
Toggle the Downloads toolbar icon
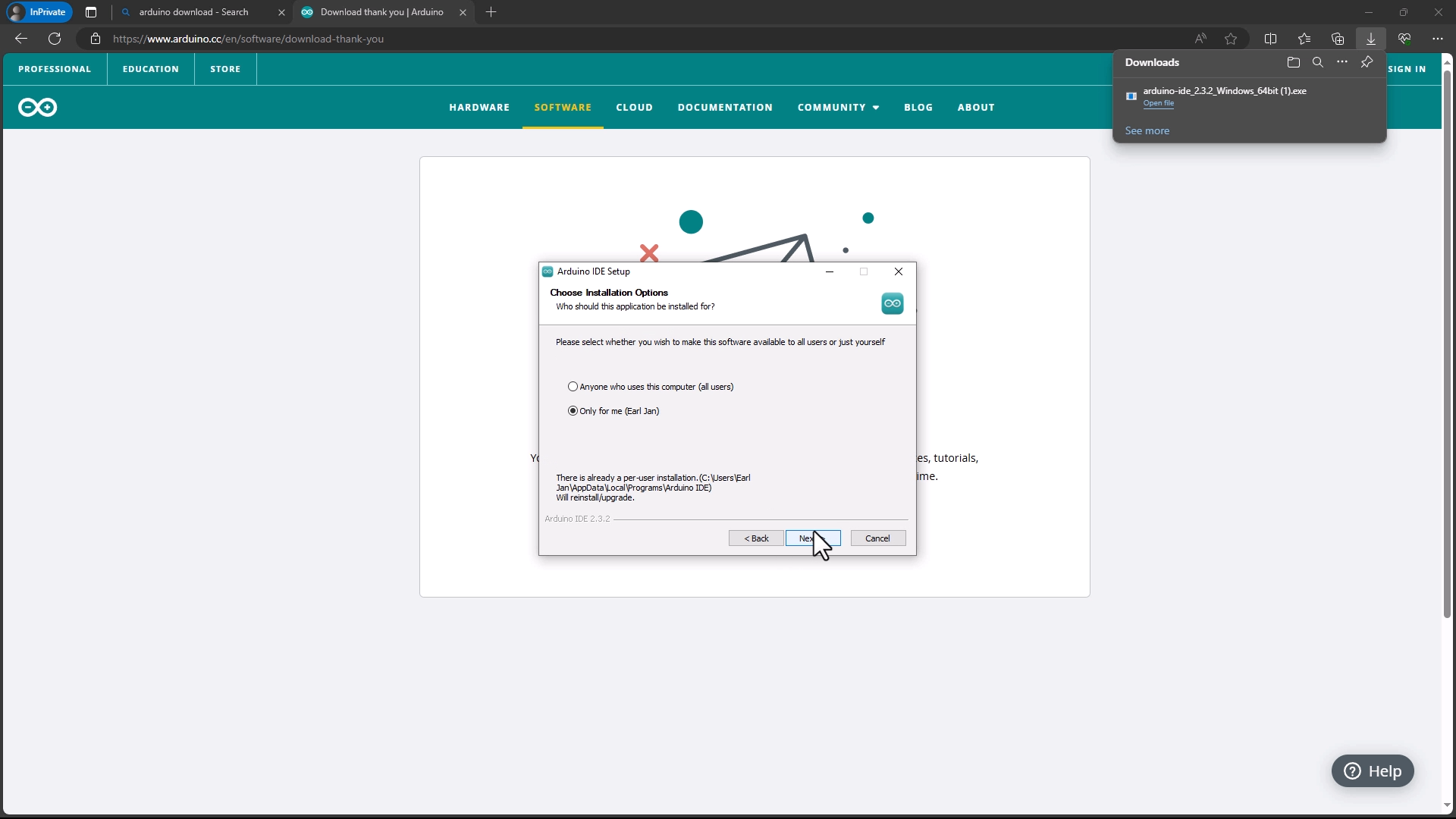(1371, 39)
